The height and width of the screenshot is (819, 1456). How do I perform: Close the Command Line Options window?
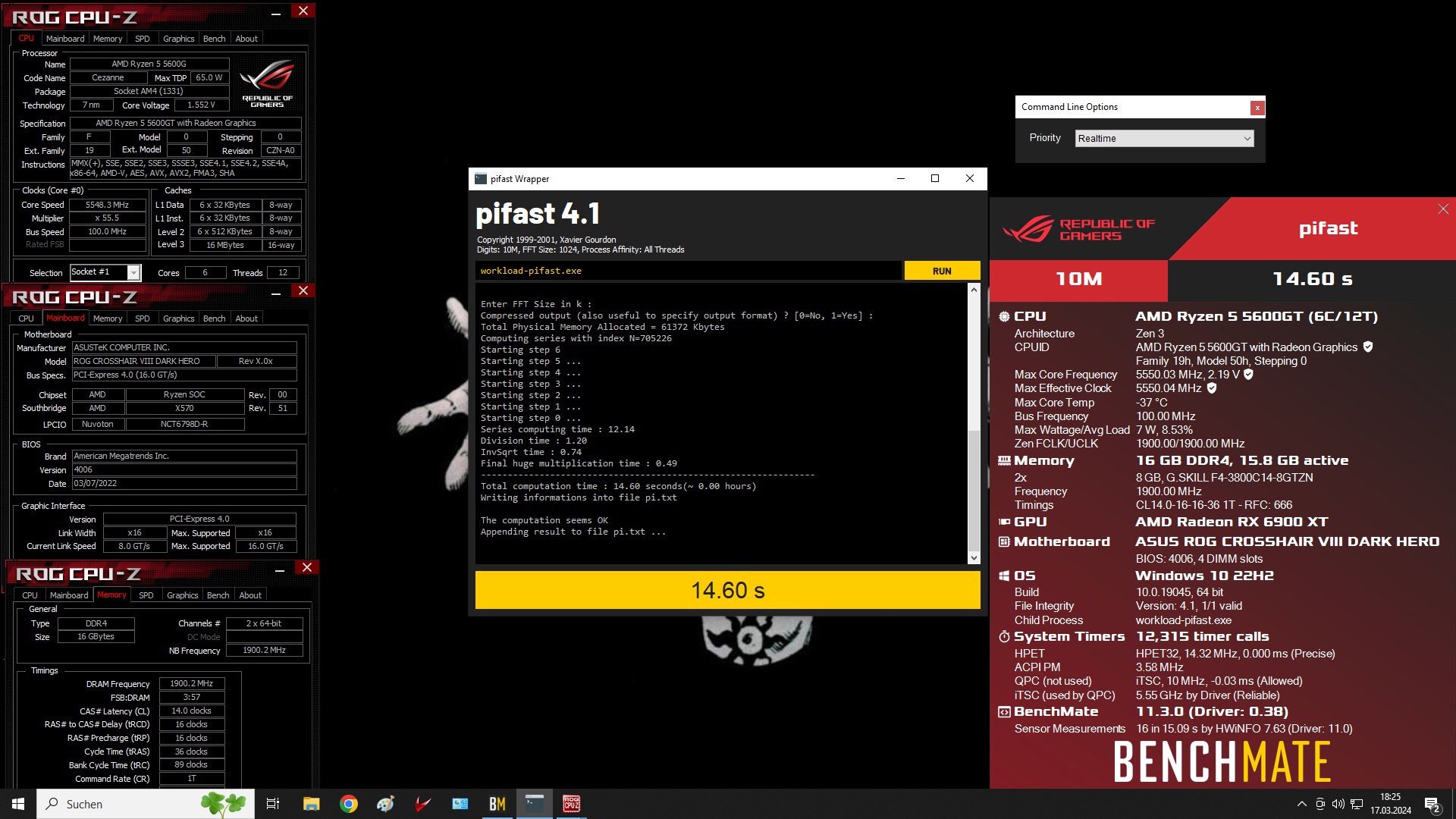pos(1257,108)
